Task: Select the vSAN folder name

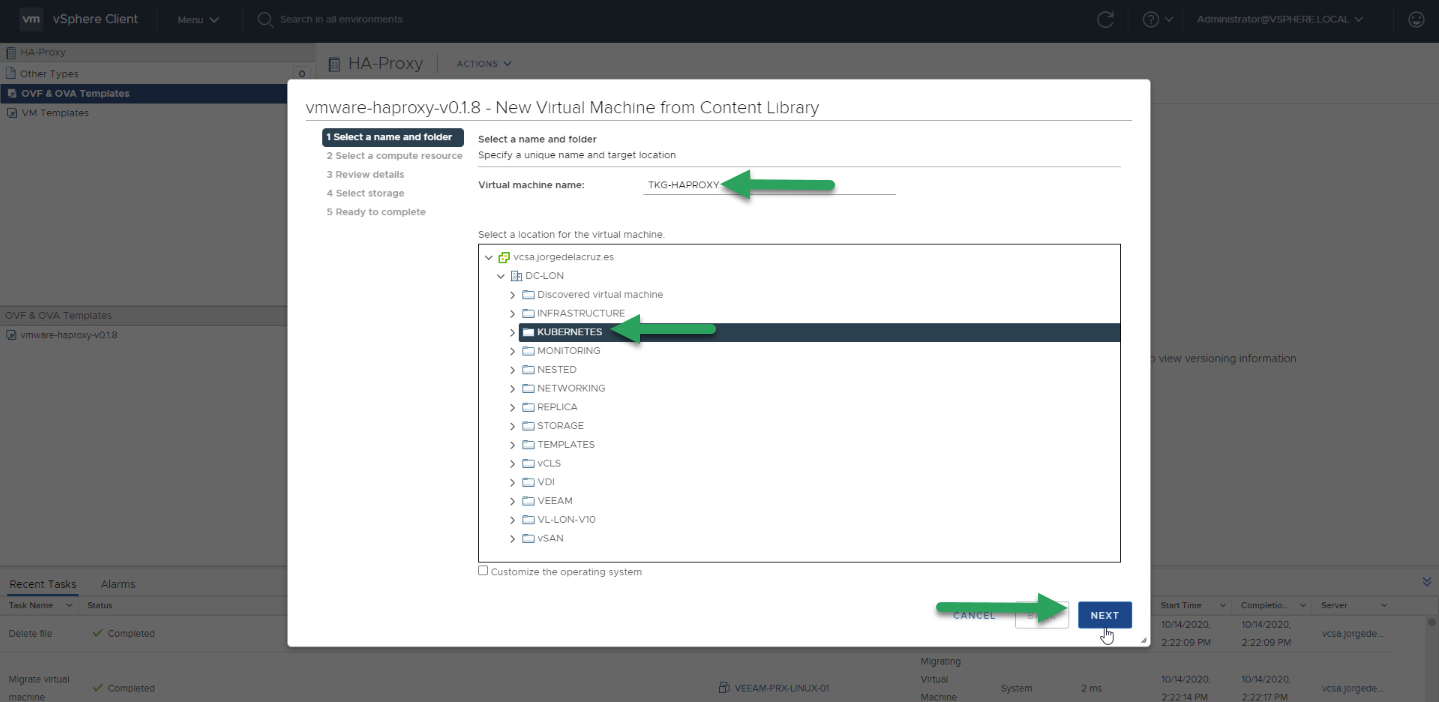Action: point(551,539)
